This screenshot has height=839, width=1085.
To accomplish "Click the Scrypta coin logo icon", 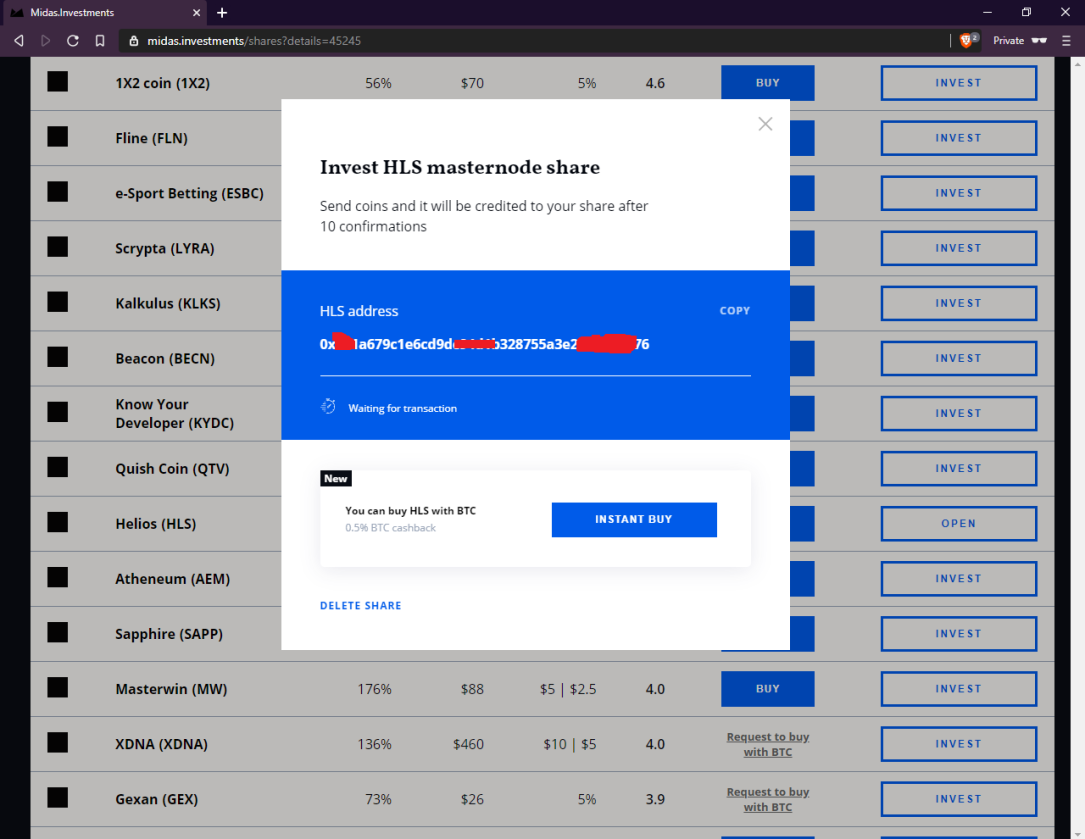I will point(57,246).
